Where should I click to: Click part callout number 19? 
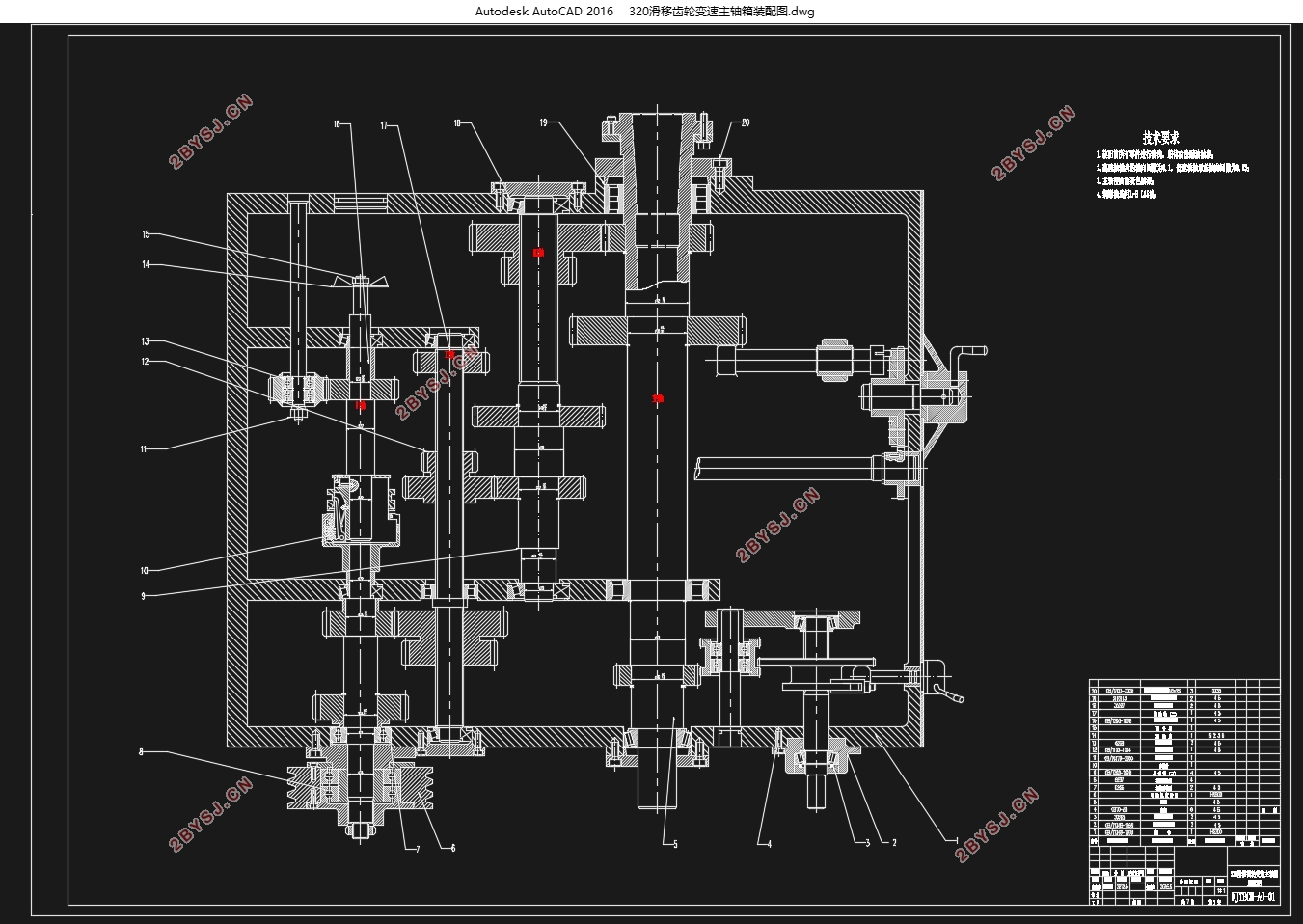click(x=544, y=122)
